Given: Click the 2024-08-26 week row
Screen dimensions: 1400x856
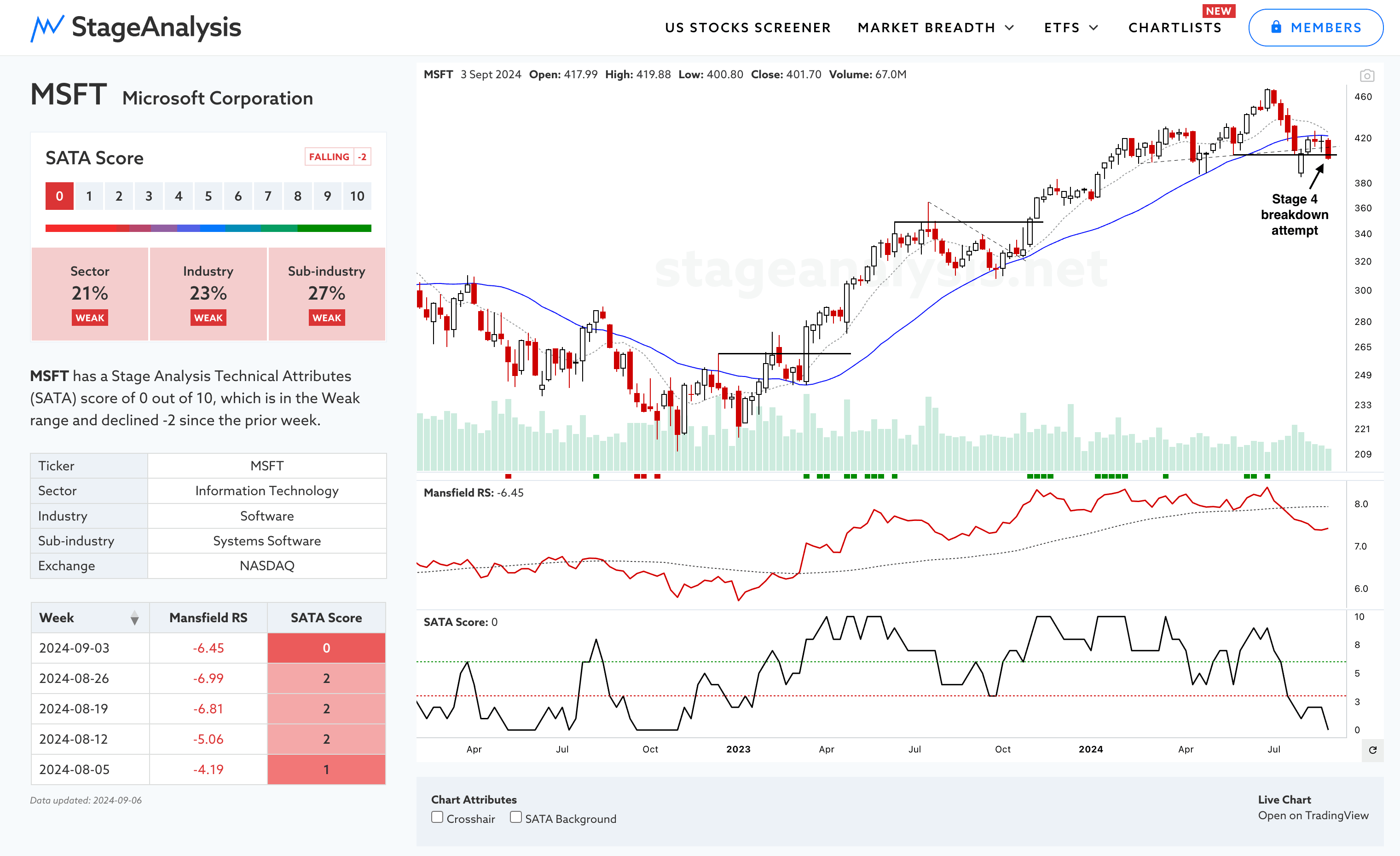Looking at the screenshot, I should pos(208,678).
